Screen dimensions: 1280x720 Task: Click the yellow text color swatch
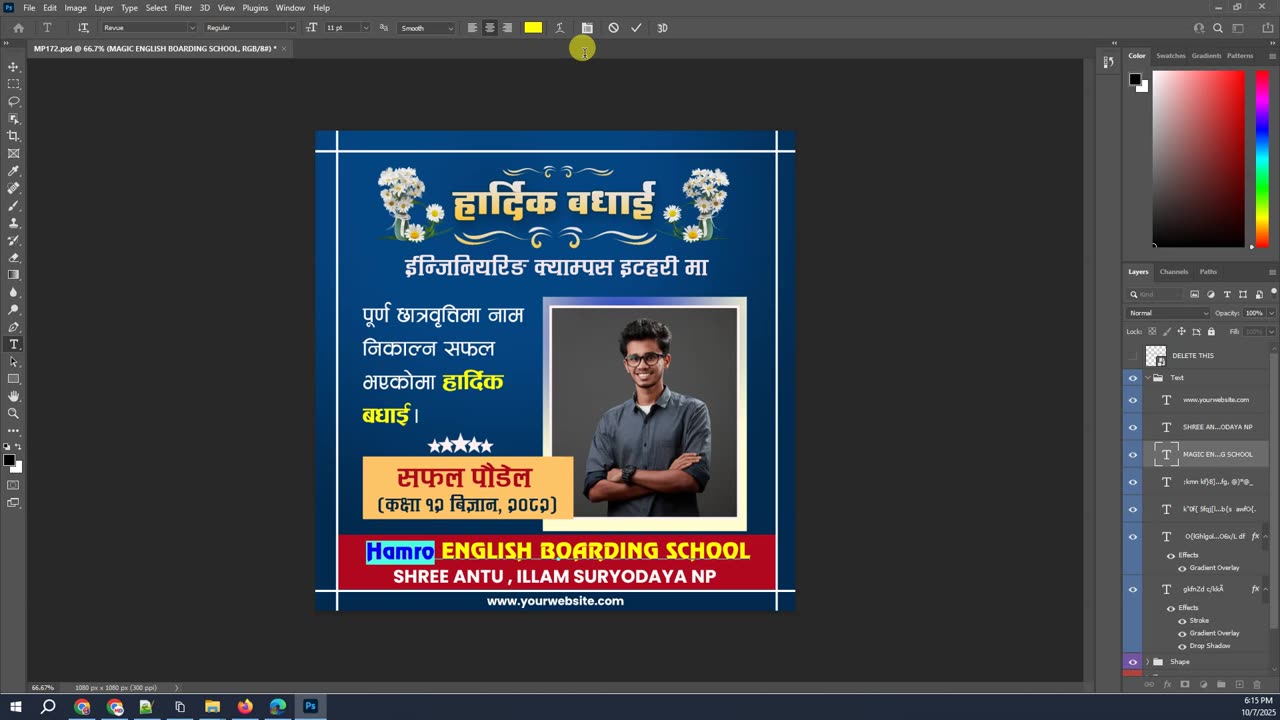point(533,28)
